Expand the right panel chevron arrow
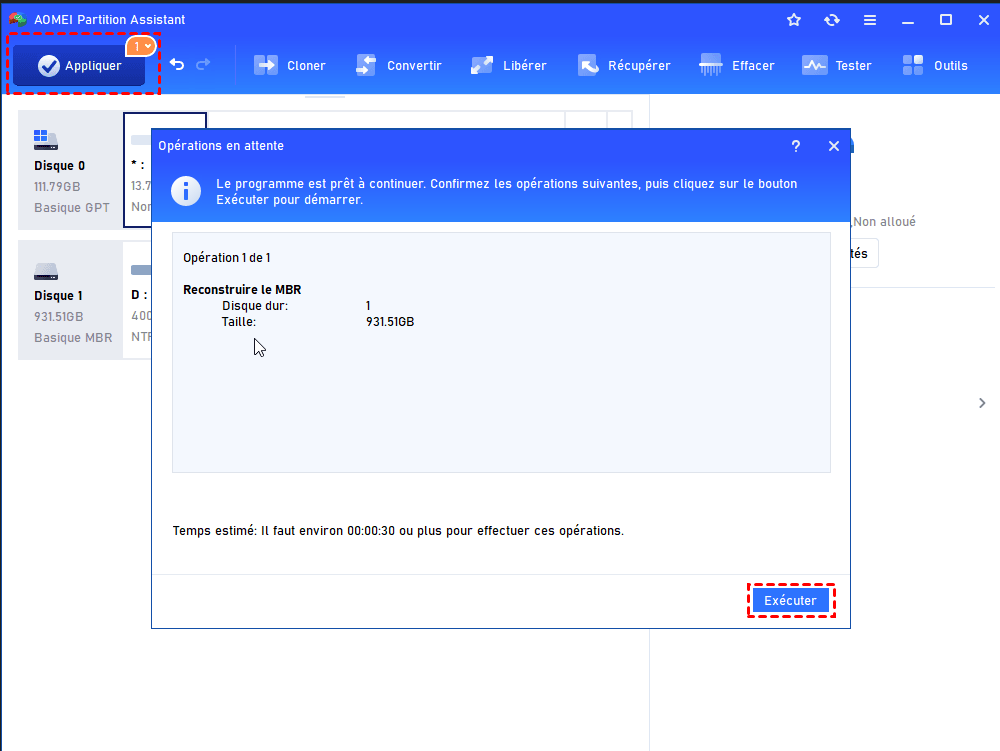 point(982,403)
